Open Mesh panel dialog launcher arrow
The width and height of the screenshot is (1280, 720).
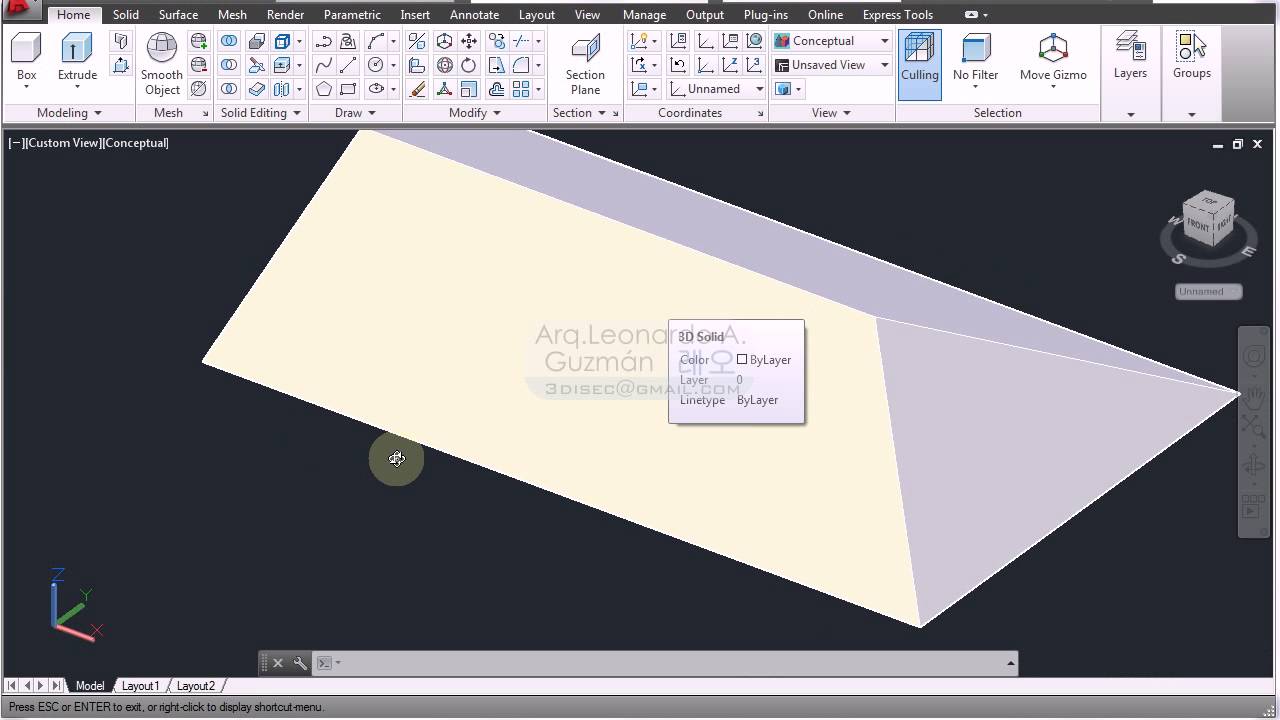click(x=205, y=114)
